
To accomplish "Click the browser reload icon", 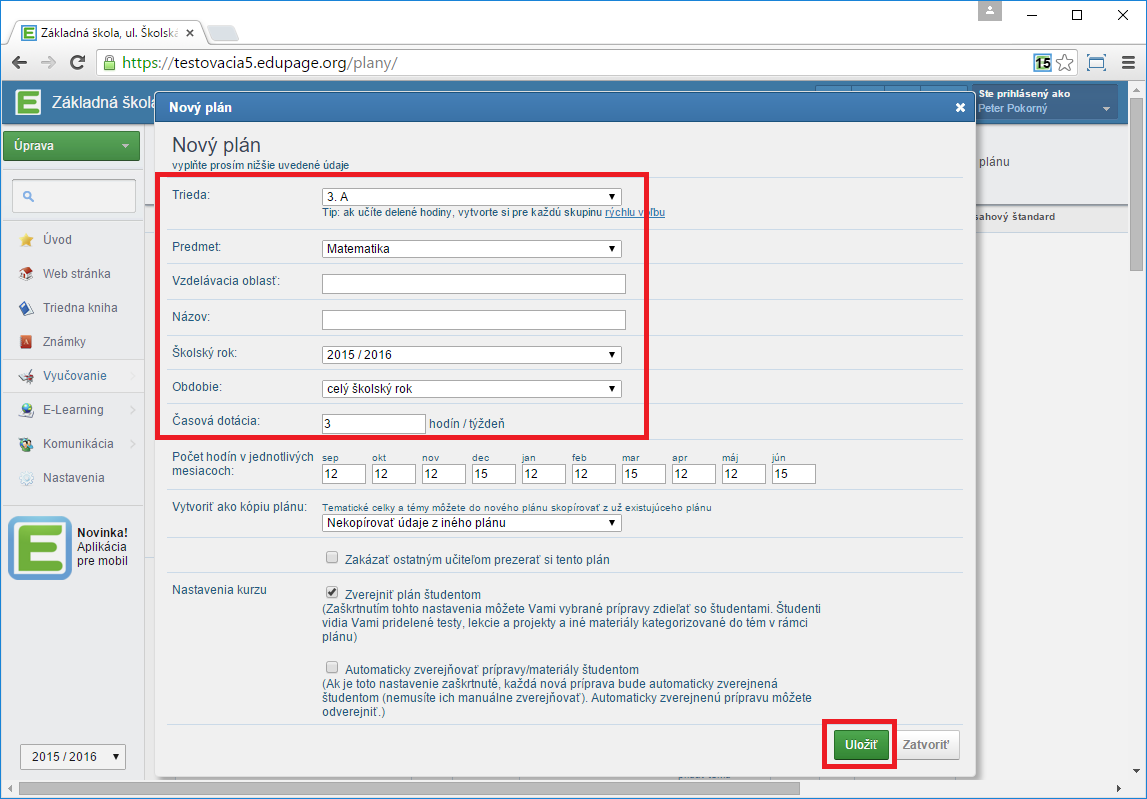I will pos(77,63).
